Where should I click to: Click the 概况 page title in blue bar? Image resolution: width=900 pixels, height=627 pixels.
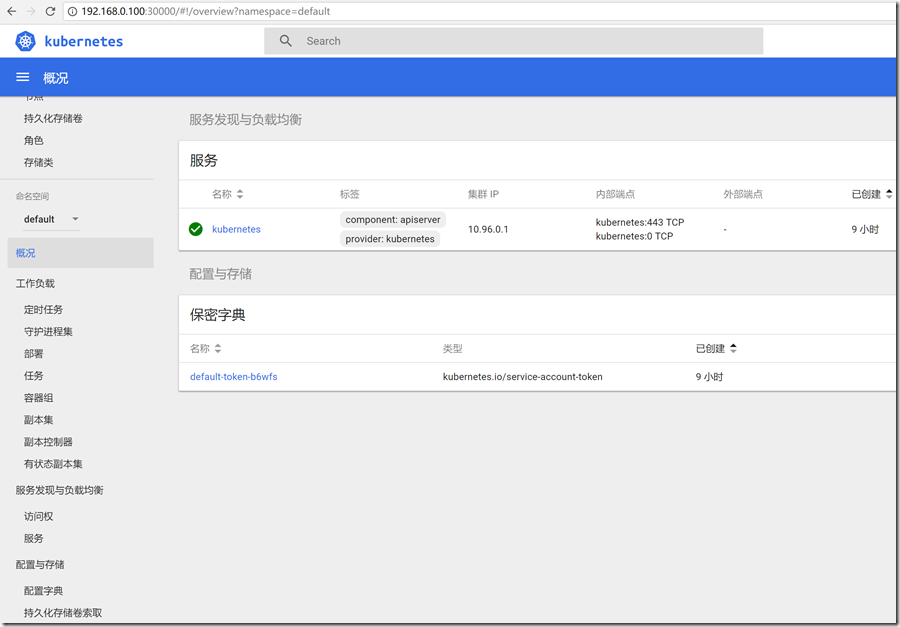[56, 78]
